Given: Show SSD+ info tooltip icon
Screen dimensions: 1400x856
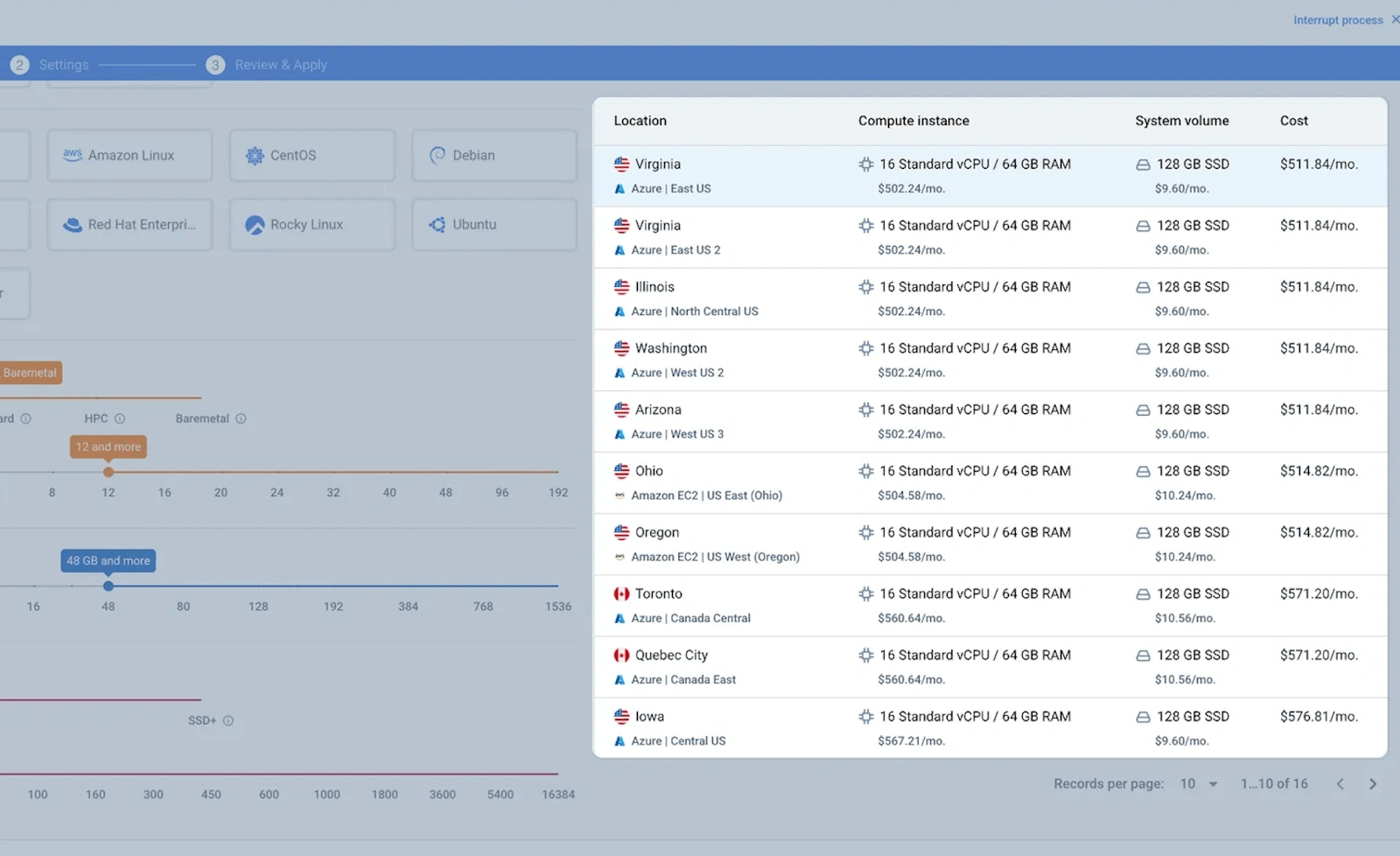Looking at the screenshot, I should click(x=228, y=720).
